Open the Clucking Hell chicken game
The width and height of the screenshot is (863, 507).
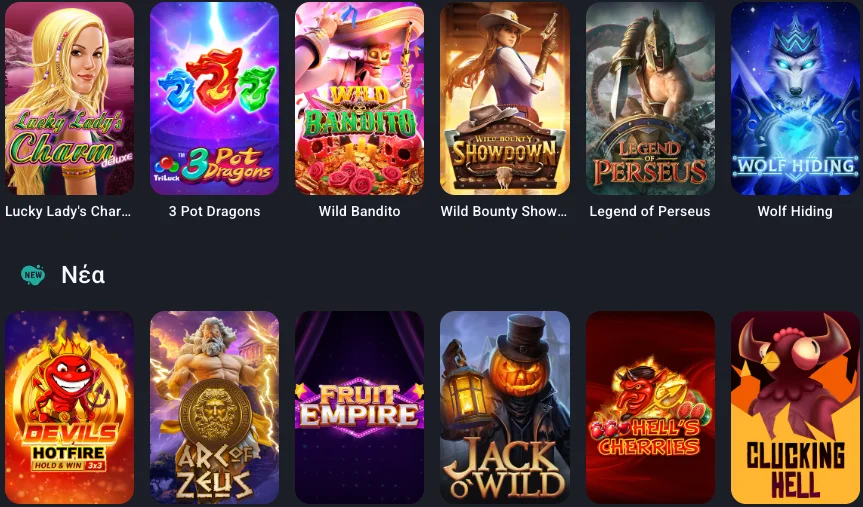[795, 407]
